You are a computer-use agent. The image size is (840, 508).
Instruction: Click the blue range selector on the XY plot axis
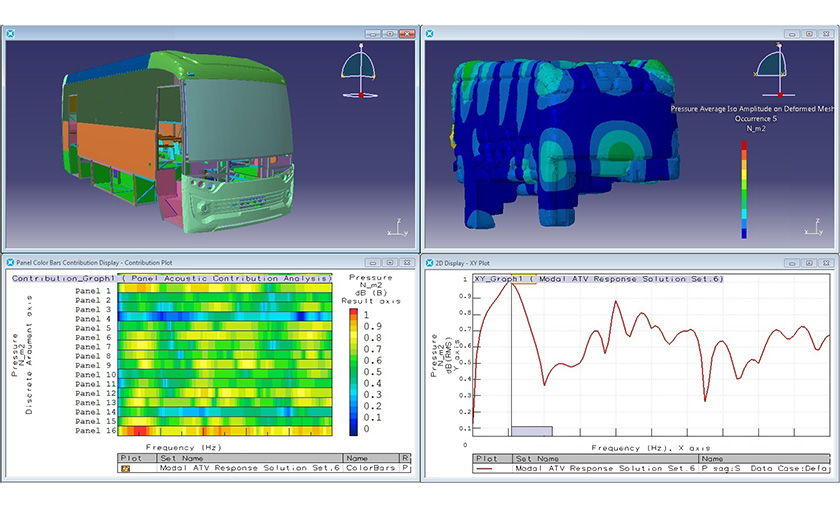(x=531, y=430)
